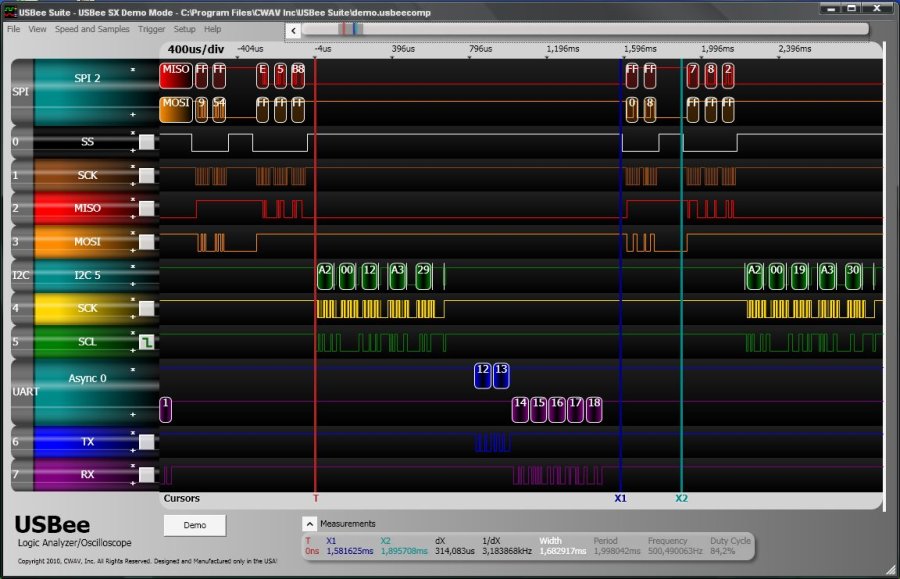
Task: Open the View menu
Action: [37, 29]
